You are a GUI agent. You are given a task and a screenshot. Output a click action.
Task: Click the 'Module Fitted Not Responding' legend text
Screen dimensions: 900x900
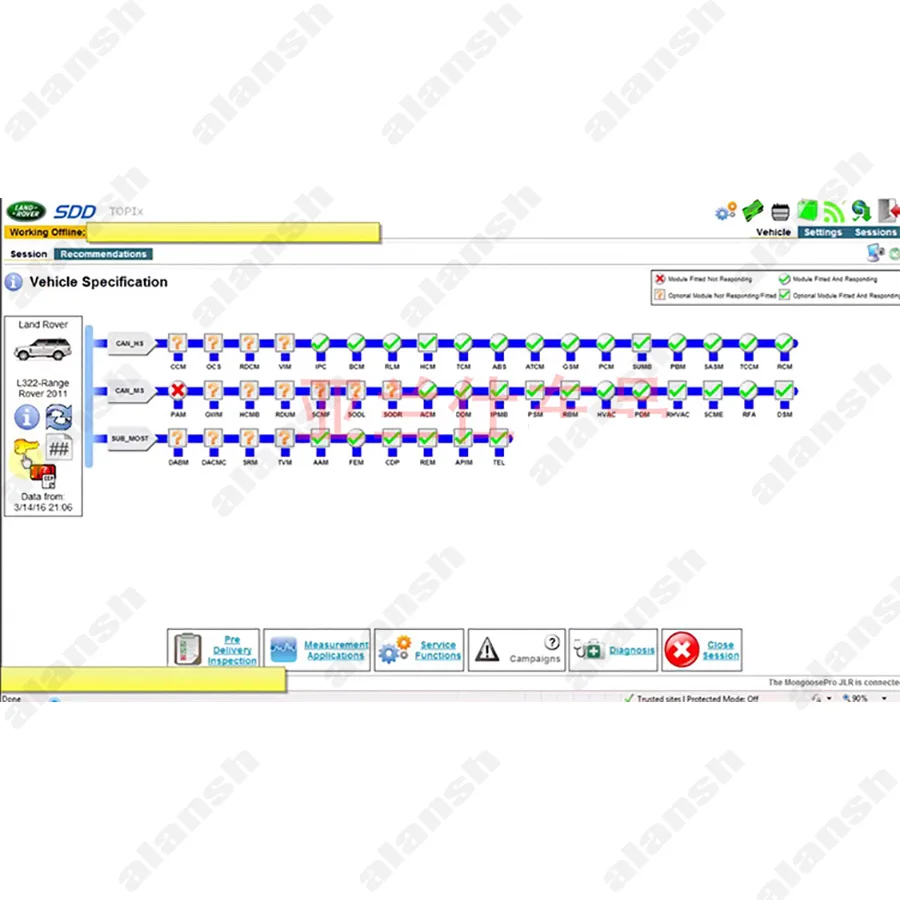click(x=709, y=279)
